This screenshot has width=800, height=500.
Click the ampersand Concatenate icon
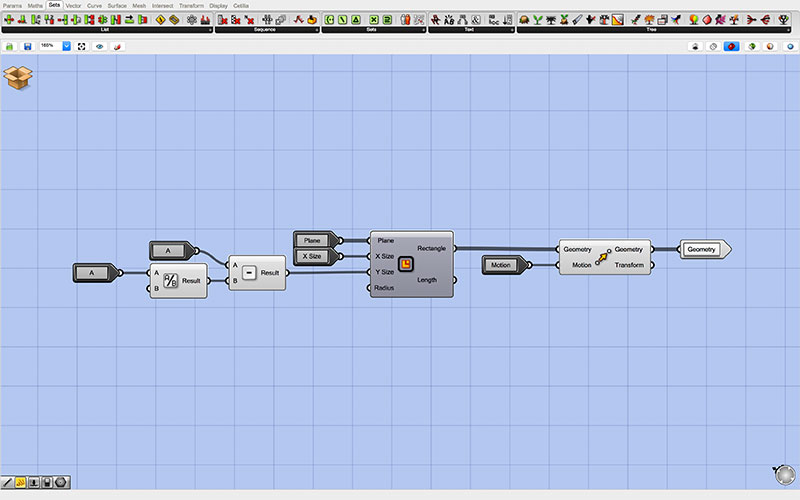tap(476, 20)
